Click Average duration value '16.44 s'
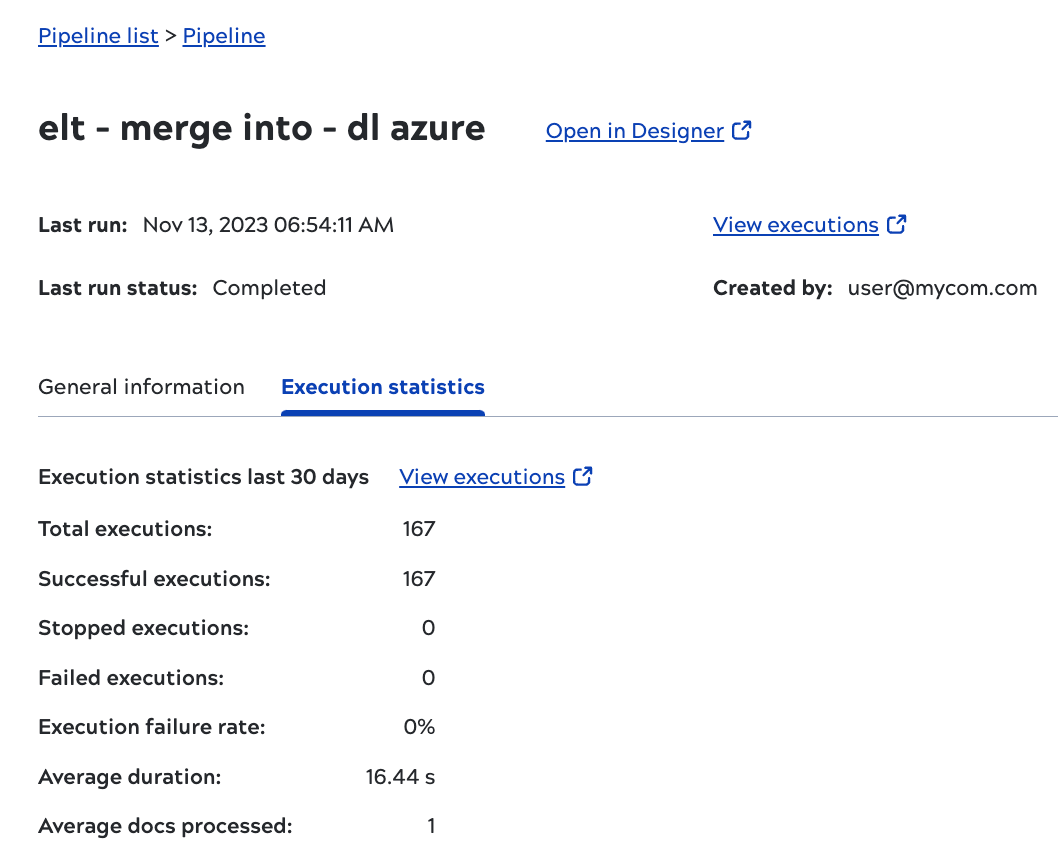1058x864 pixels. [400, 777]
